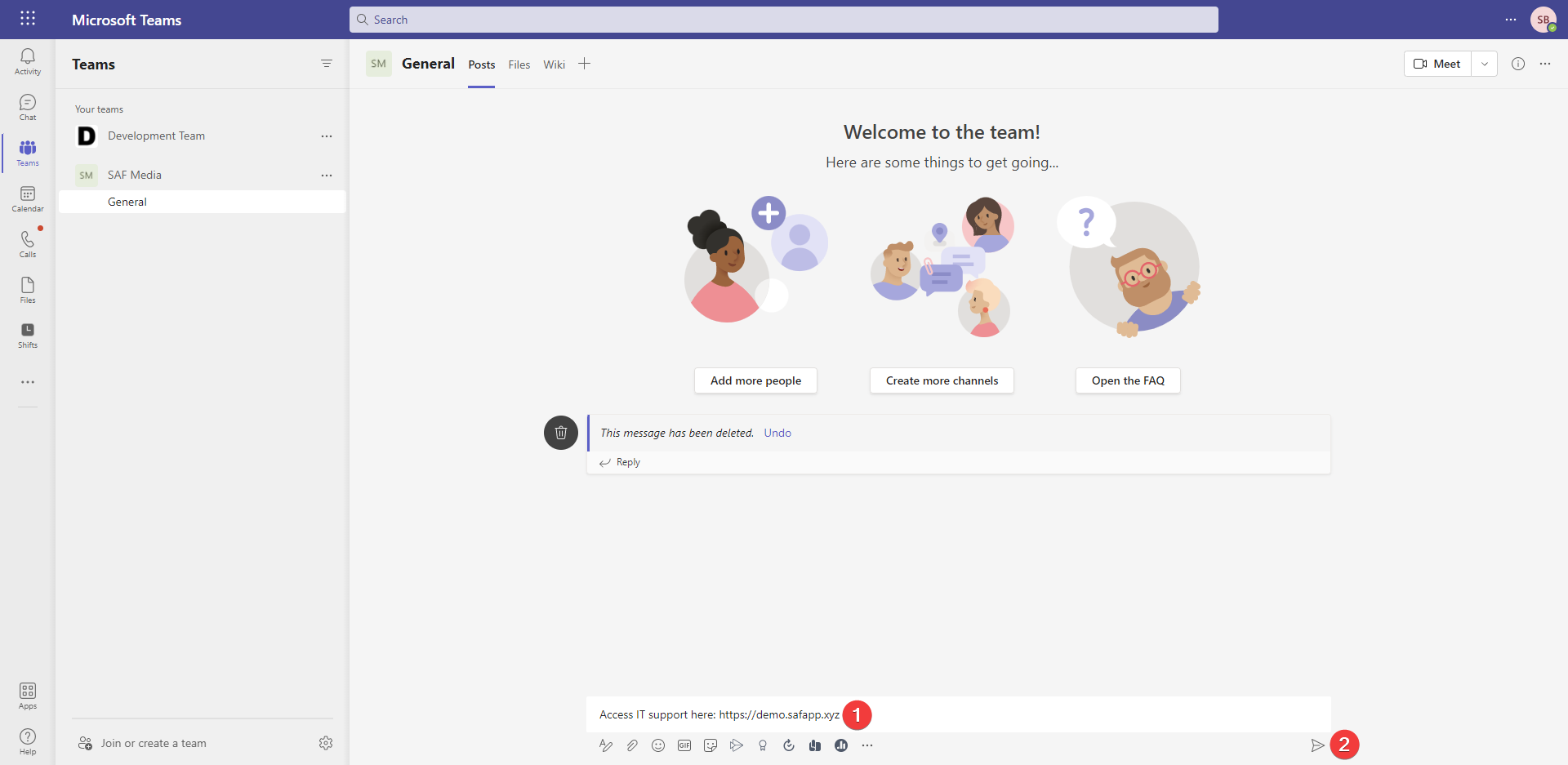
Task: Reply to the deleted message thread
Action: pos(620,462)
